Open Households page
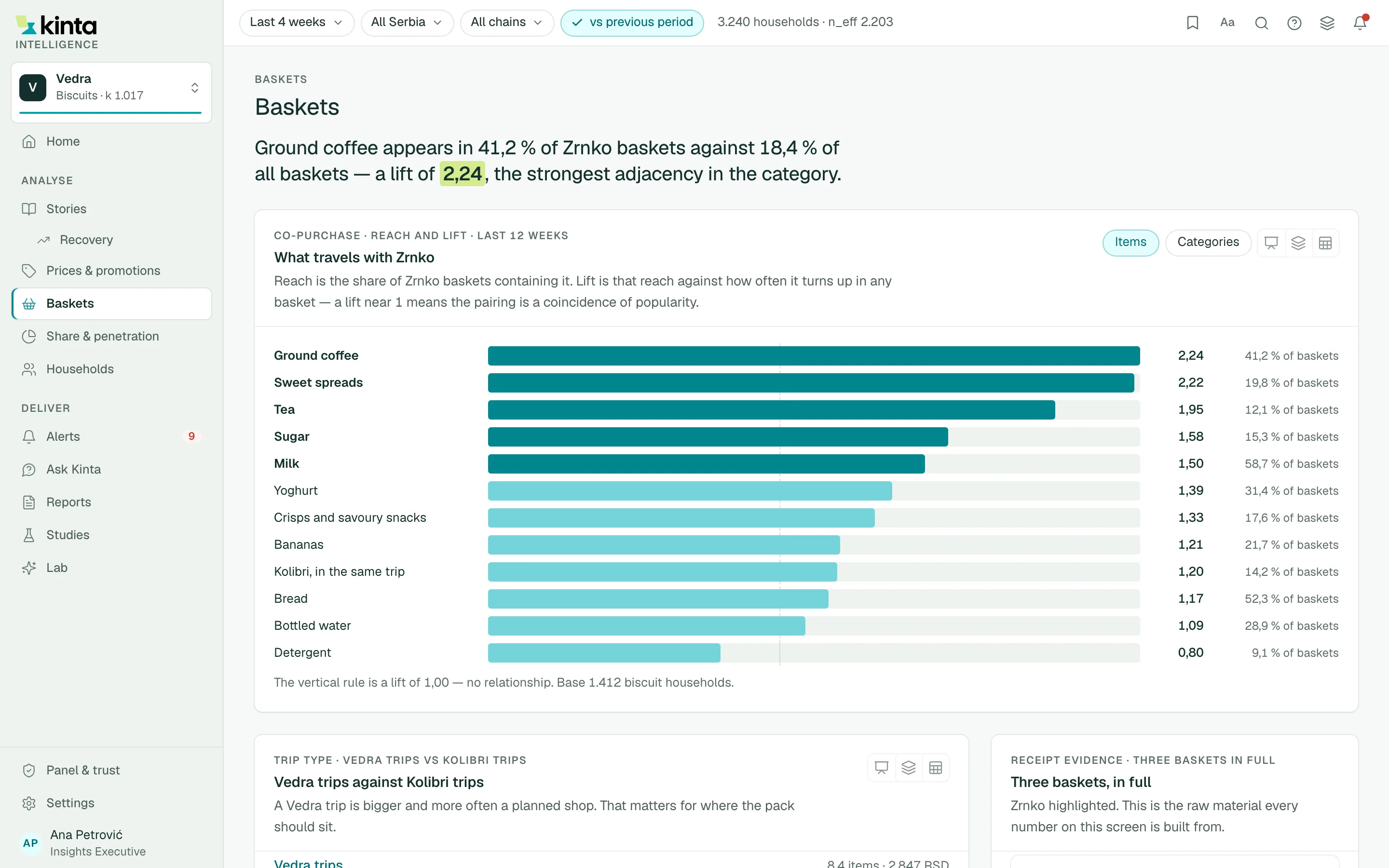This screenshot has height=868, width=1389. (111, 369)
